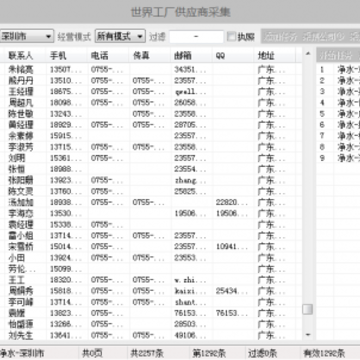
Task: Select task row 9 in the task list
Action: (338, 158)
